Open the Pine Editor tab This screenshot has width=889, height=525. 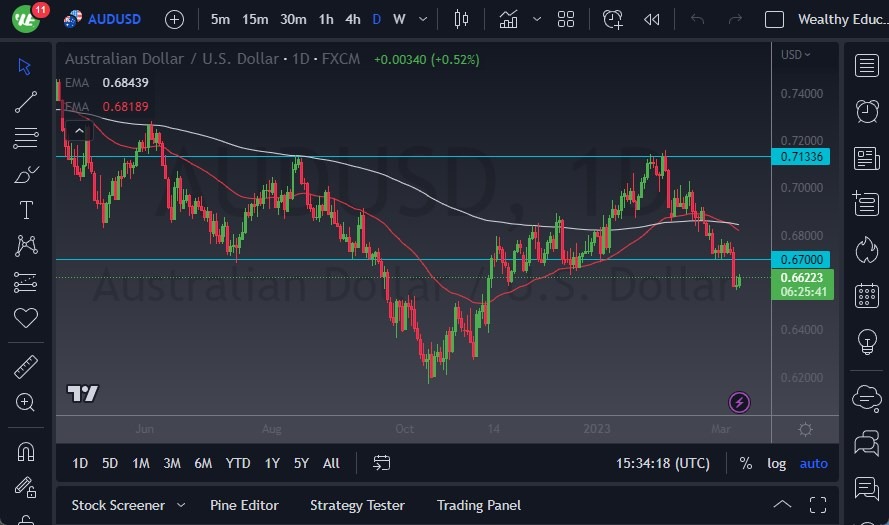[x=244, y=505]
